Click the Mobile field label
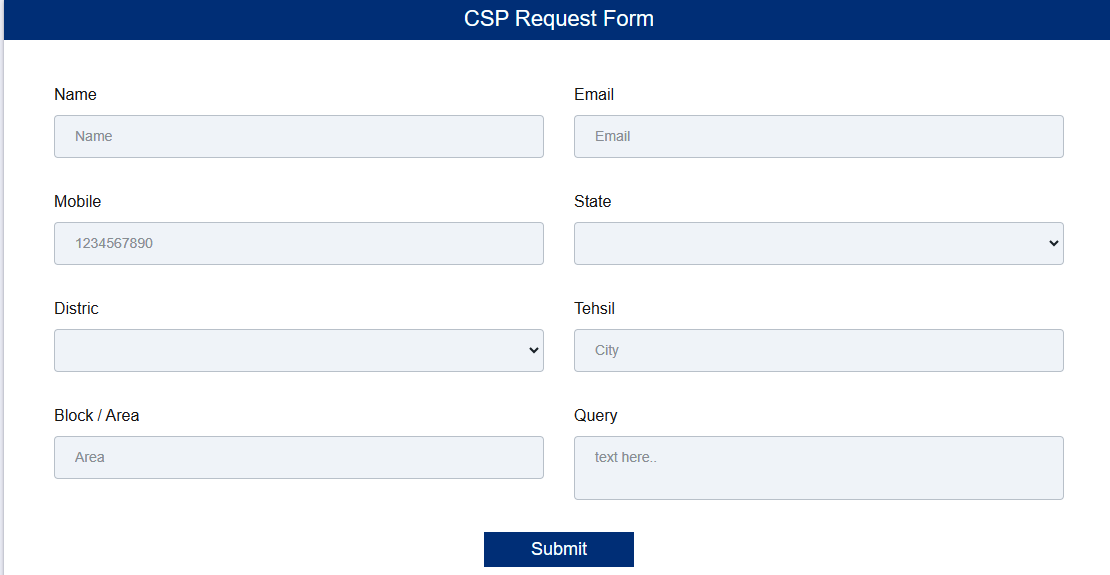Screen dimensions: 1110x575 [77, 201]
